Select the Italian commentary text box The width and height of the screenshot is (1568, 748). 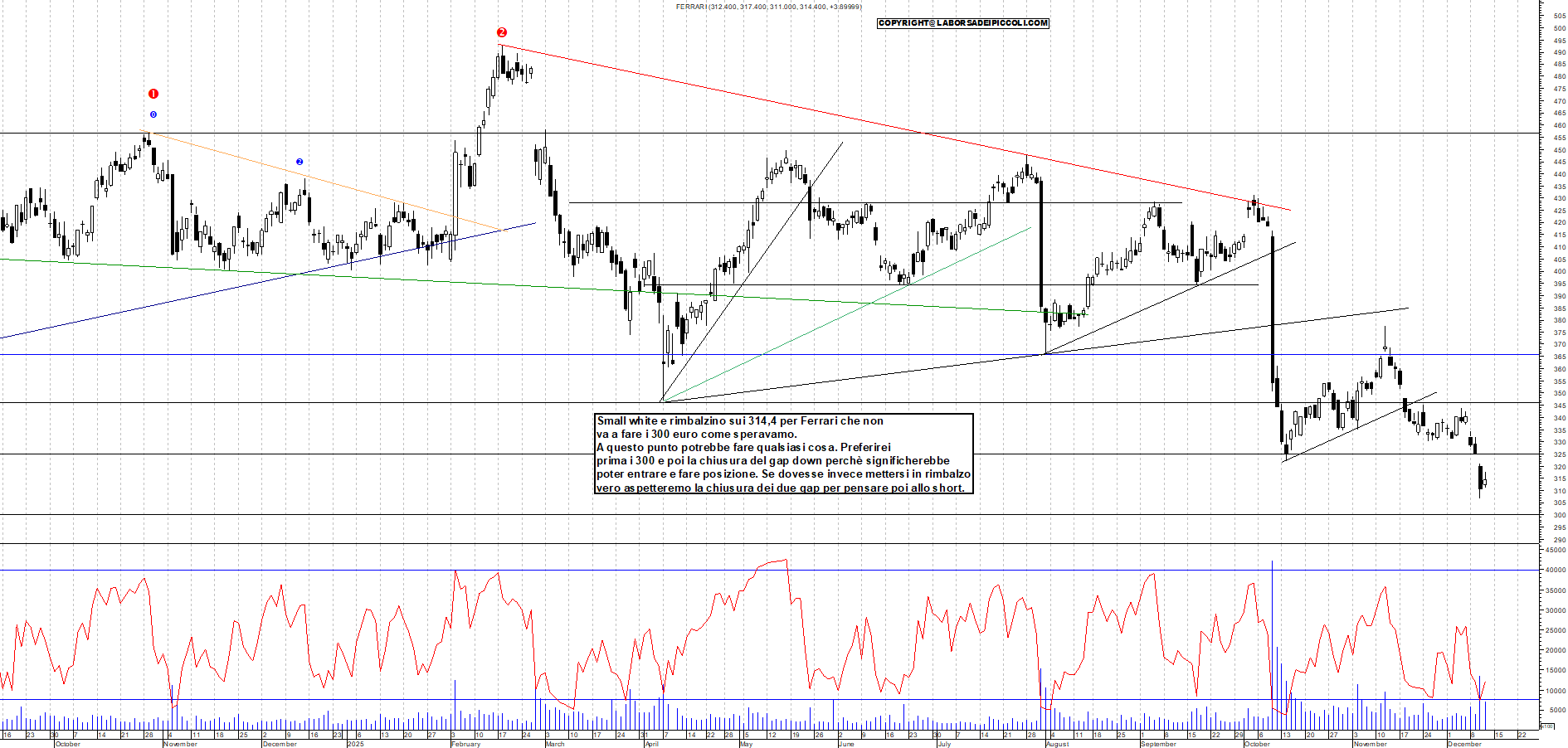pyautogui.click(x=783, y=454)
